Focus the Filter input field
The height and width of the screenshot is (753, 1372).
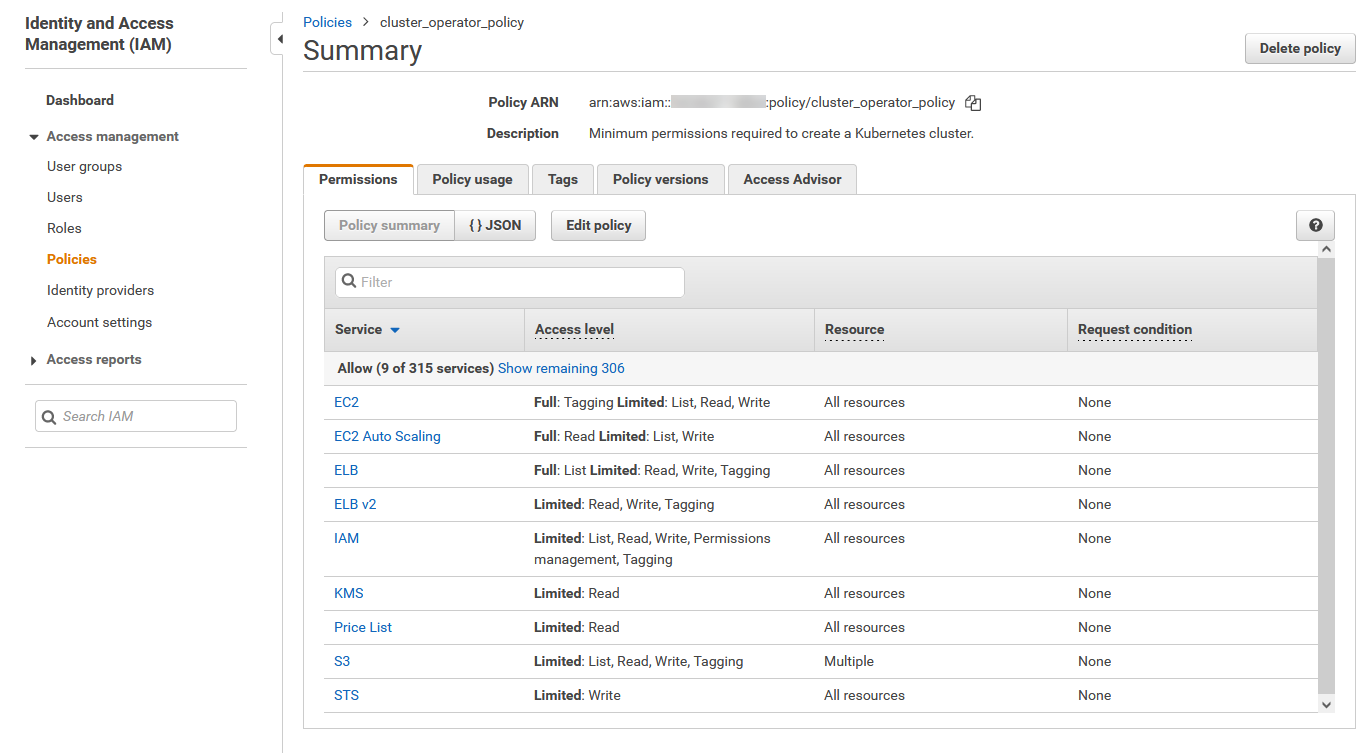pos(510,282)
